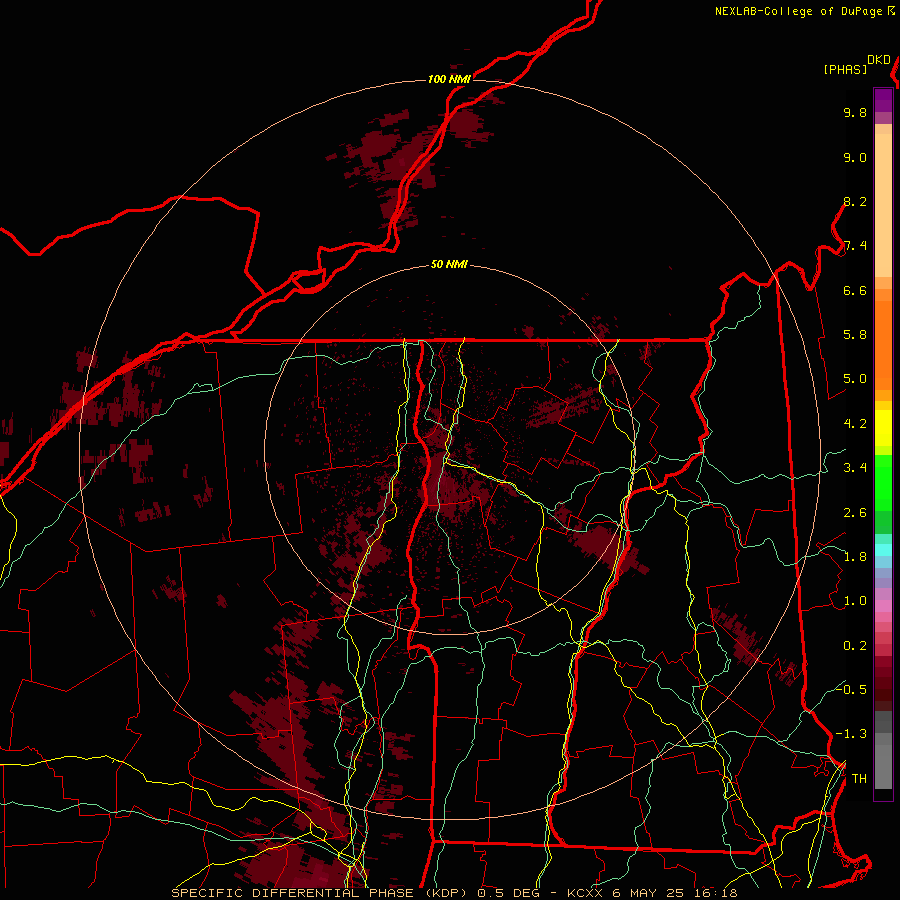Viewport: 900px width, 900px height.
Task: Click the NEXLAB-College of DuPage credit text
Action: [x=798, y=11]
